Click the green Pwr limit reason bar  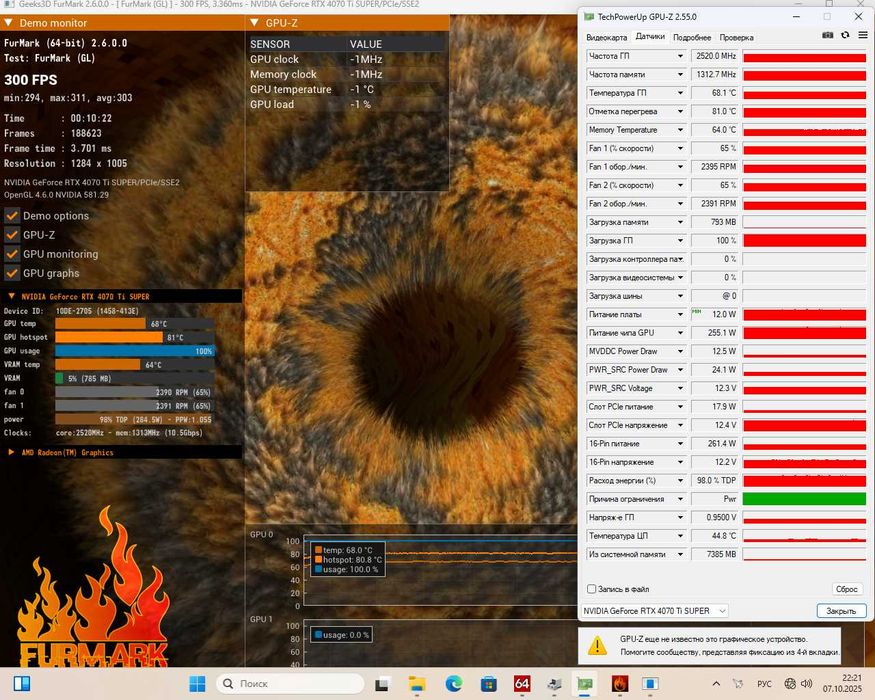click(x=804, y=499)
